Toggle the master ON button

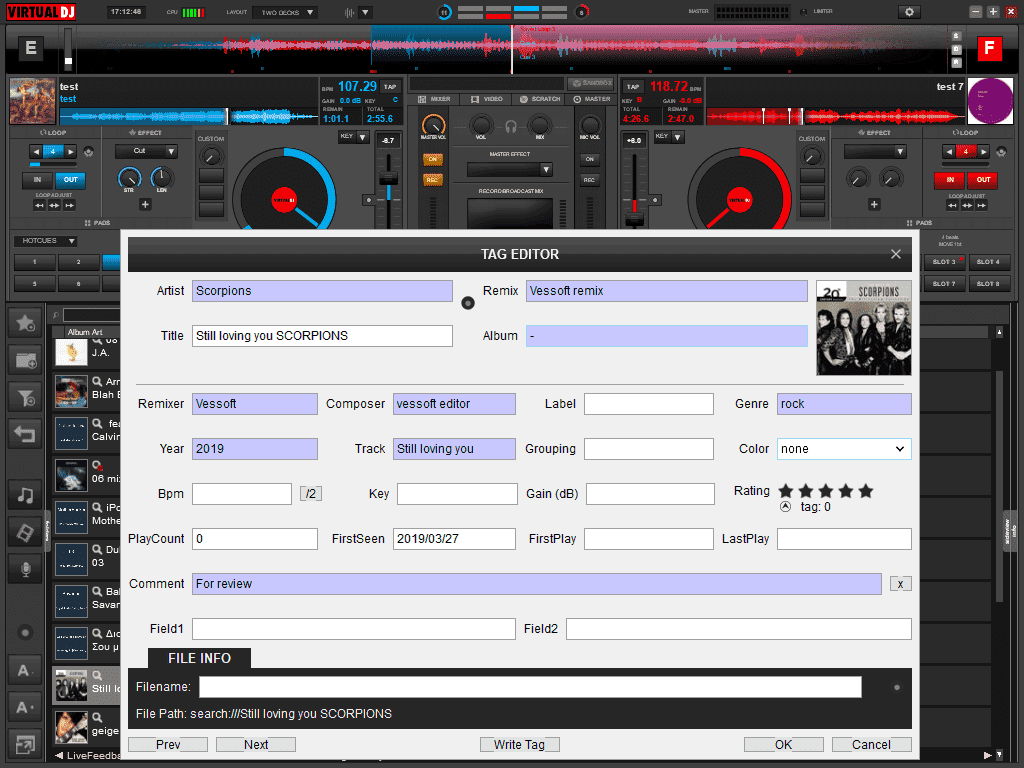coord(432,159)
